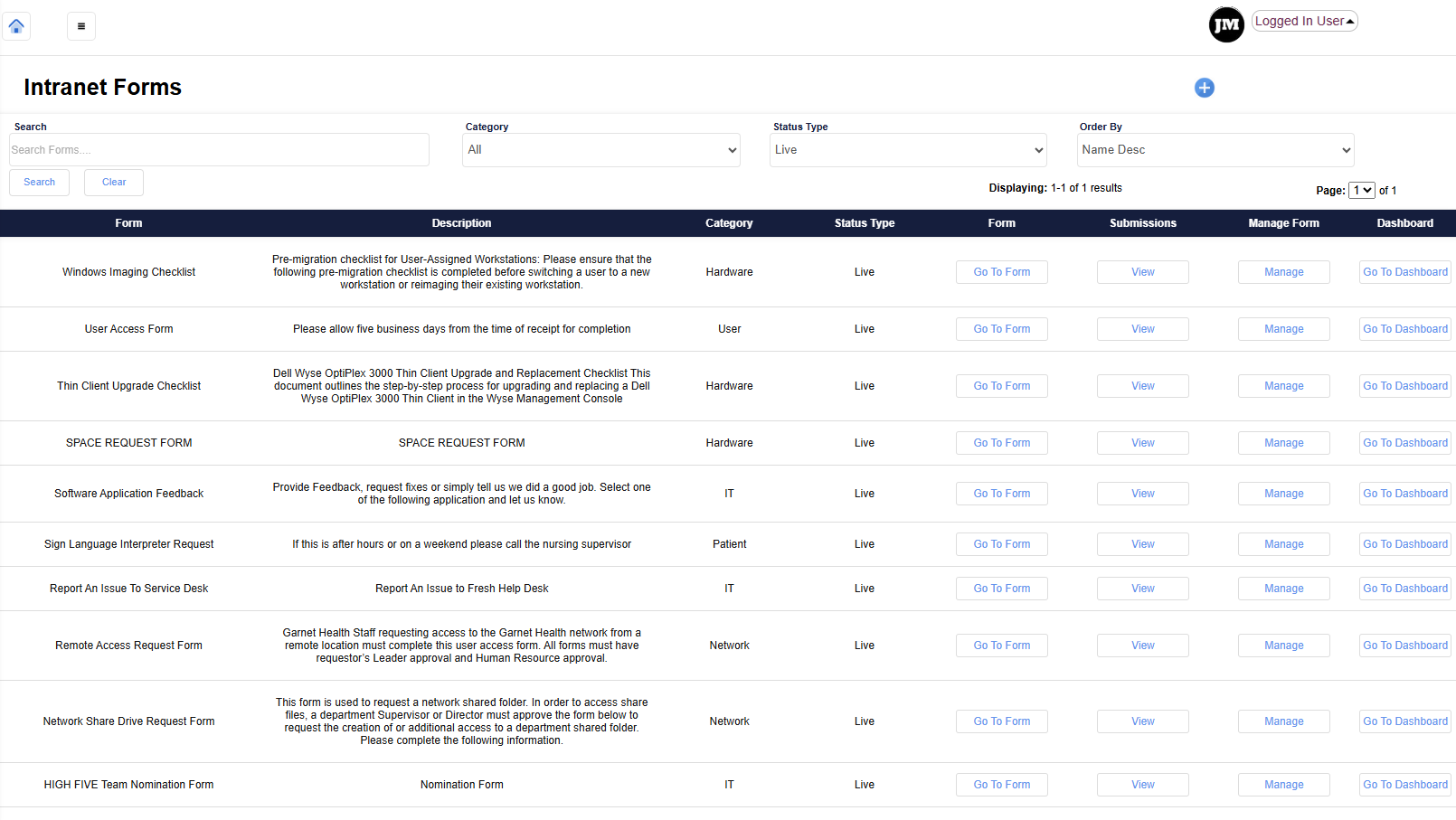This screenshot has width=1456, height=820.
Task: Add a new form with the plus icon
Action: click(x=1205, y=88)
